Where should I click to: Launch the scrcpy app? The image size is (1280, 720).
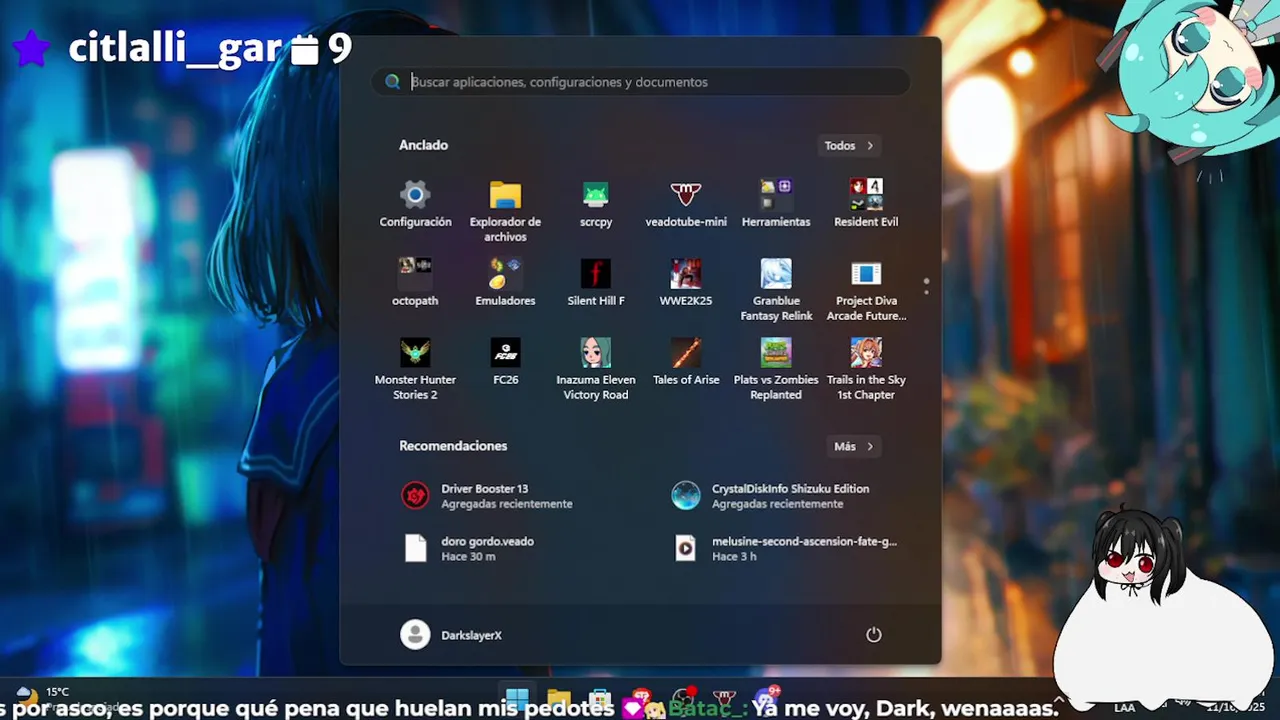pyautogui.click(x=595, y=204)
